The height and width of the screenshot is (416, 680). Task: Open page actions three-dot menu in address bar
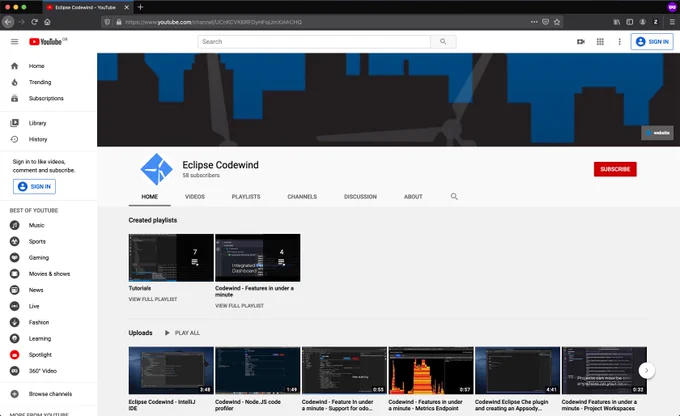(534, 22)
